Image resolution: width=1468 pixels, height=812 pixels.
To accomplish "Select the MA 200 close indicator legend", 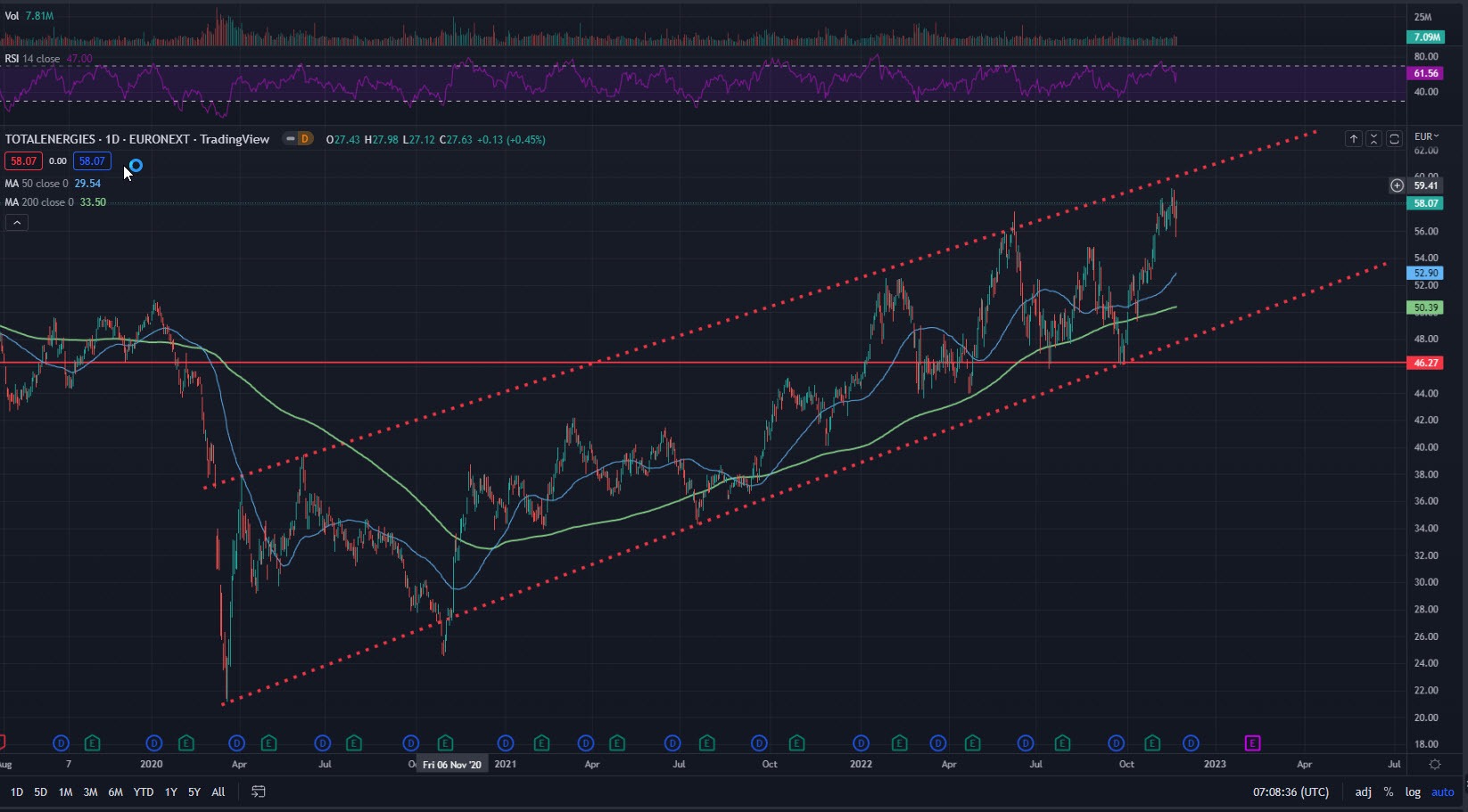I will 55,202.
